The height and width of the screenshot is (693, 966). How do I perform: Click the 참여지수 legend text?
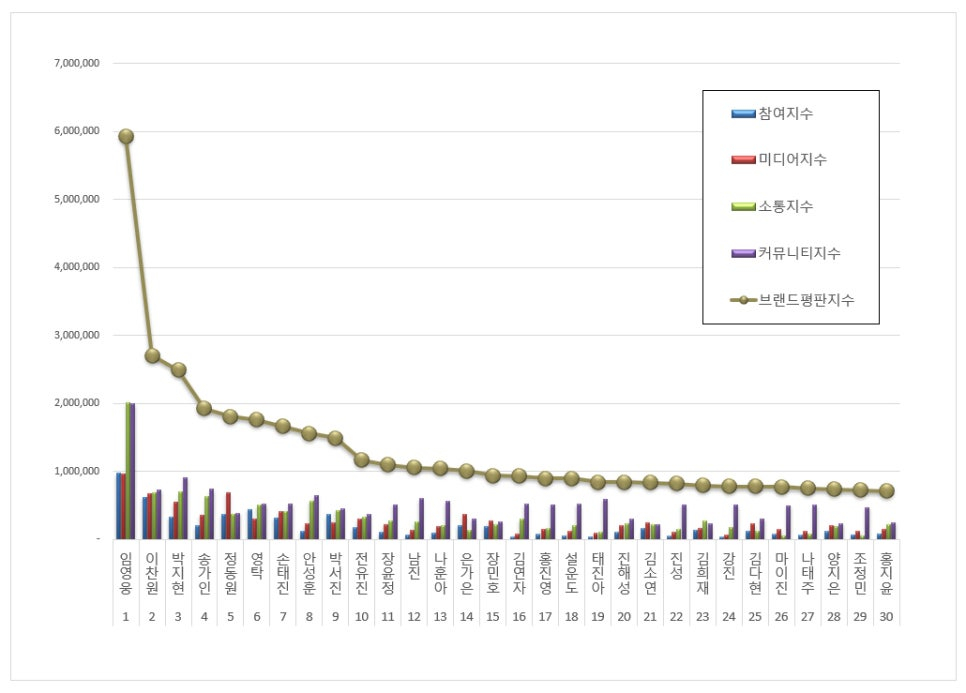click(786, 114)
